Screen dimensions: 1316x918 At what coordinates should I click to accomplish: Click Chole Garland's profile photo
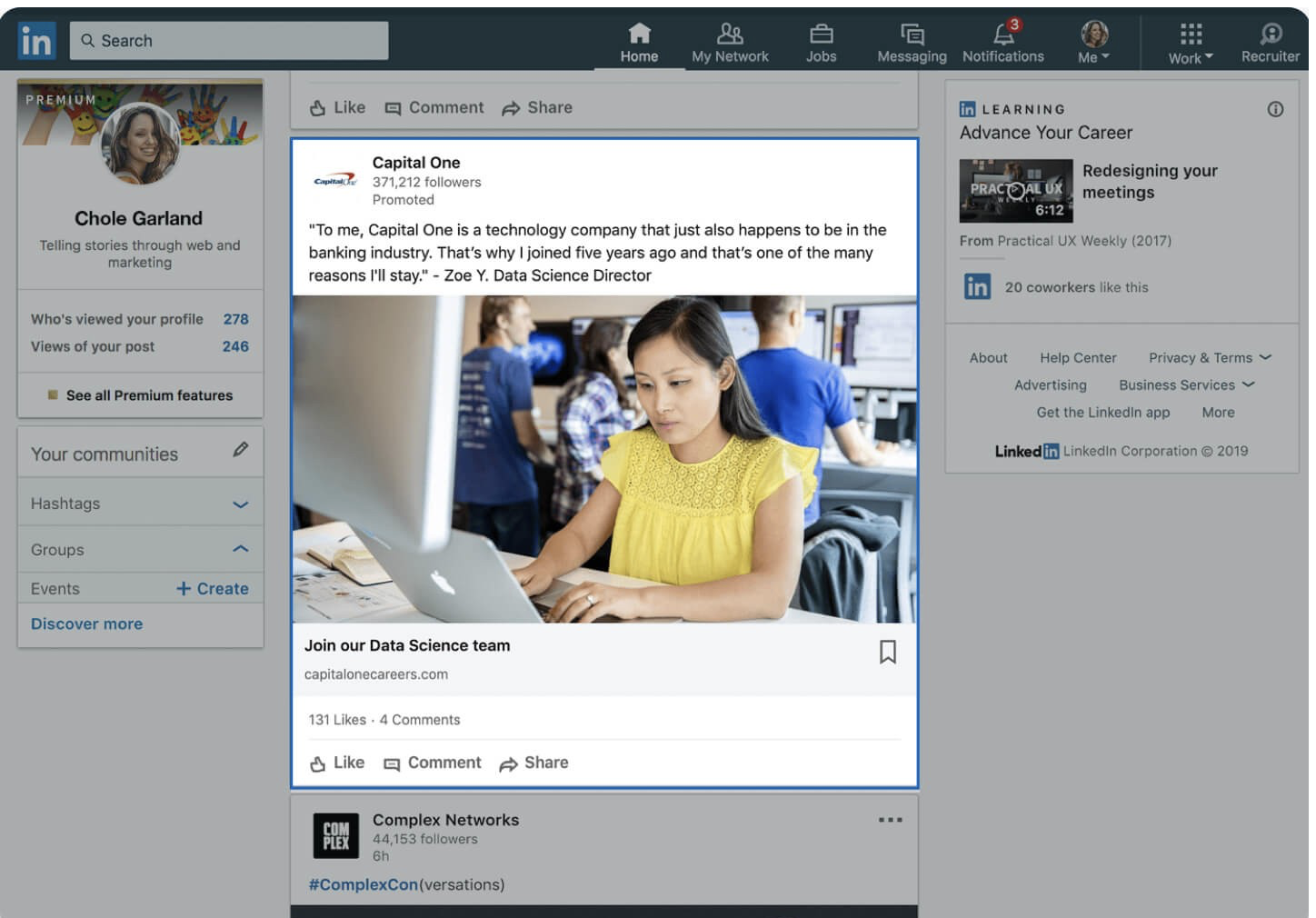140,143
